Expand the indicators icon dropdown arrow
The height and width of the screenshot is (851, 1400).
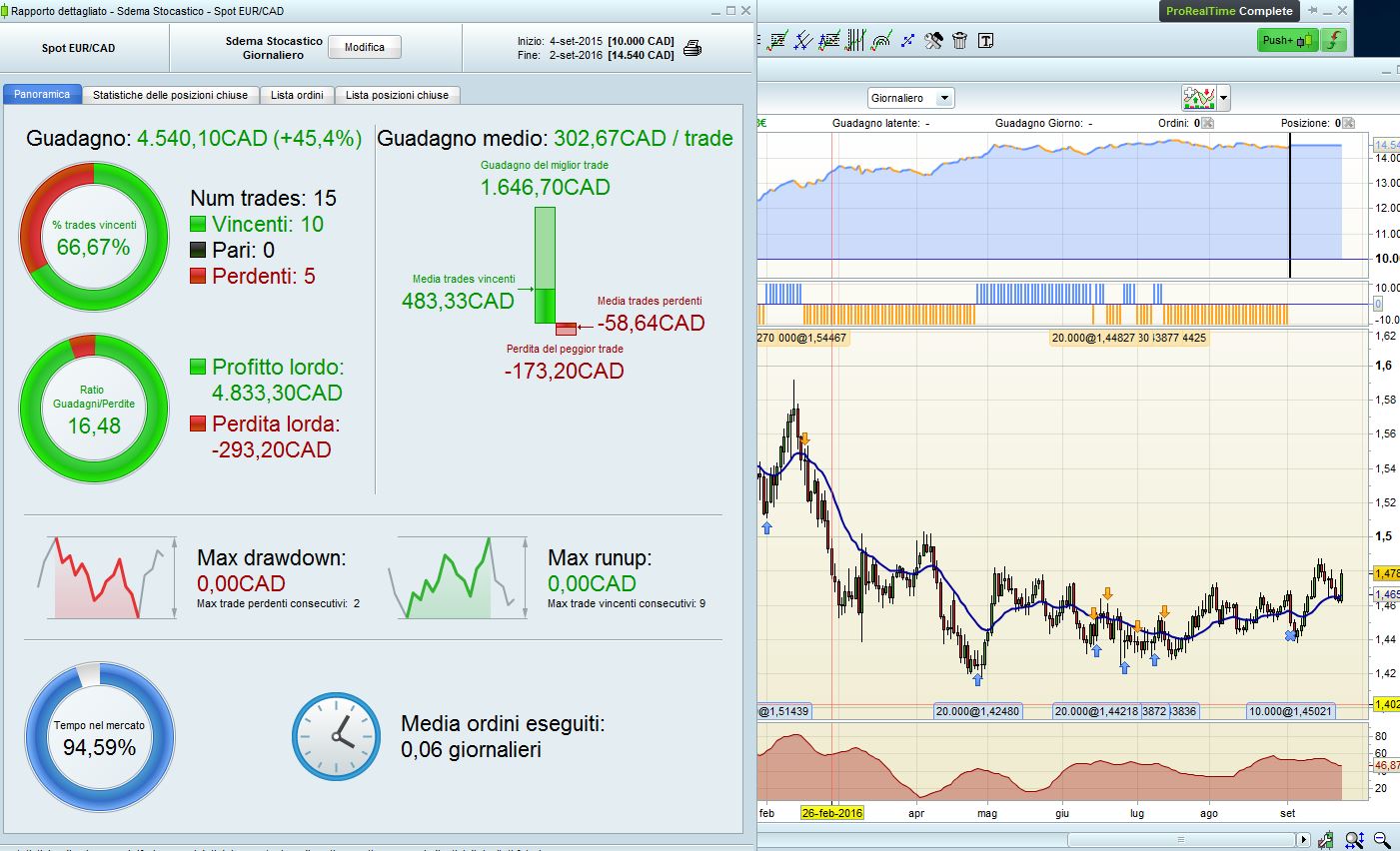coord(1223,98)
